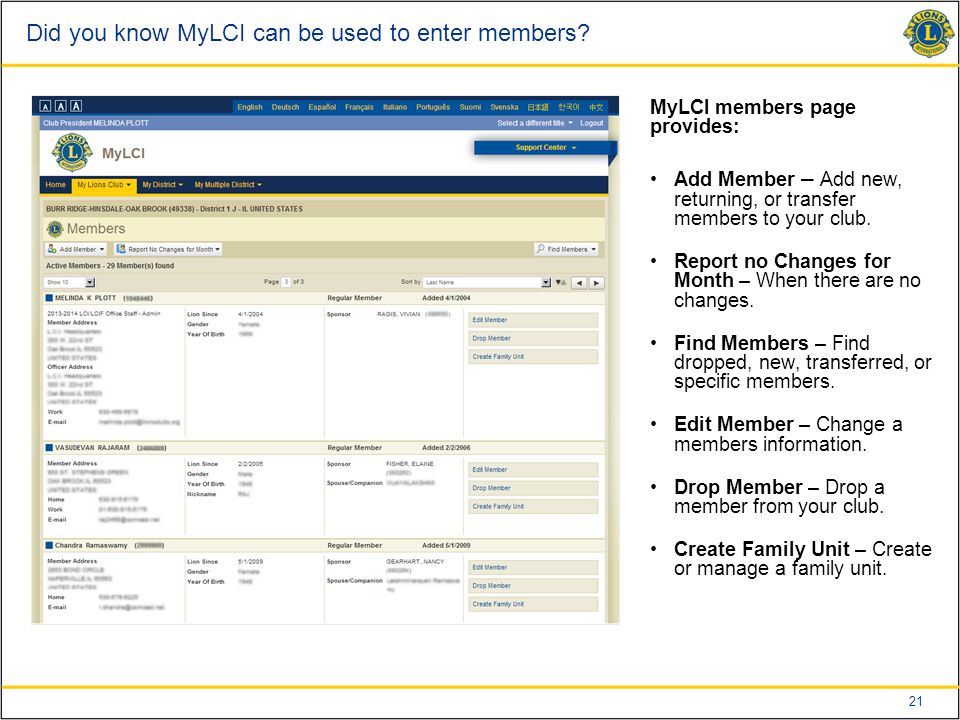960x720 pixels.
Task: Switch language to Français
Action: [x=359, y=107]
